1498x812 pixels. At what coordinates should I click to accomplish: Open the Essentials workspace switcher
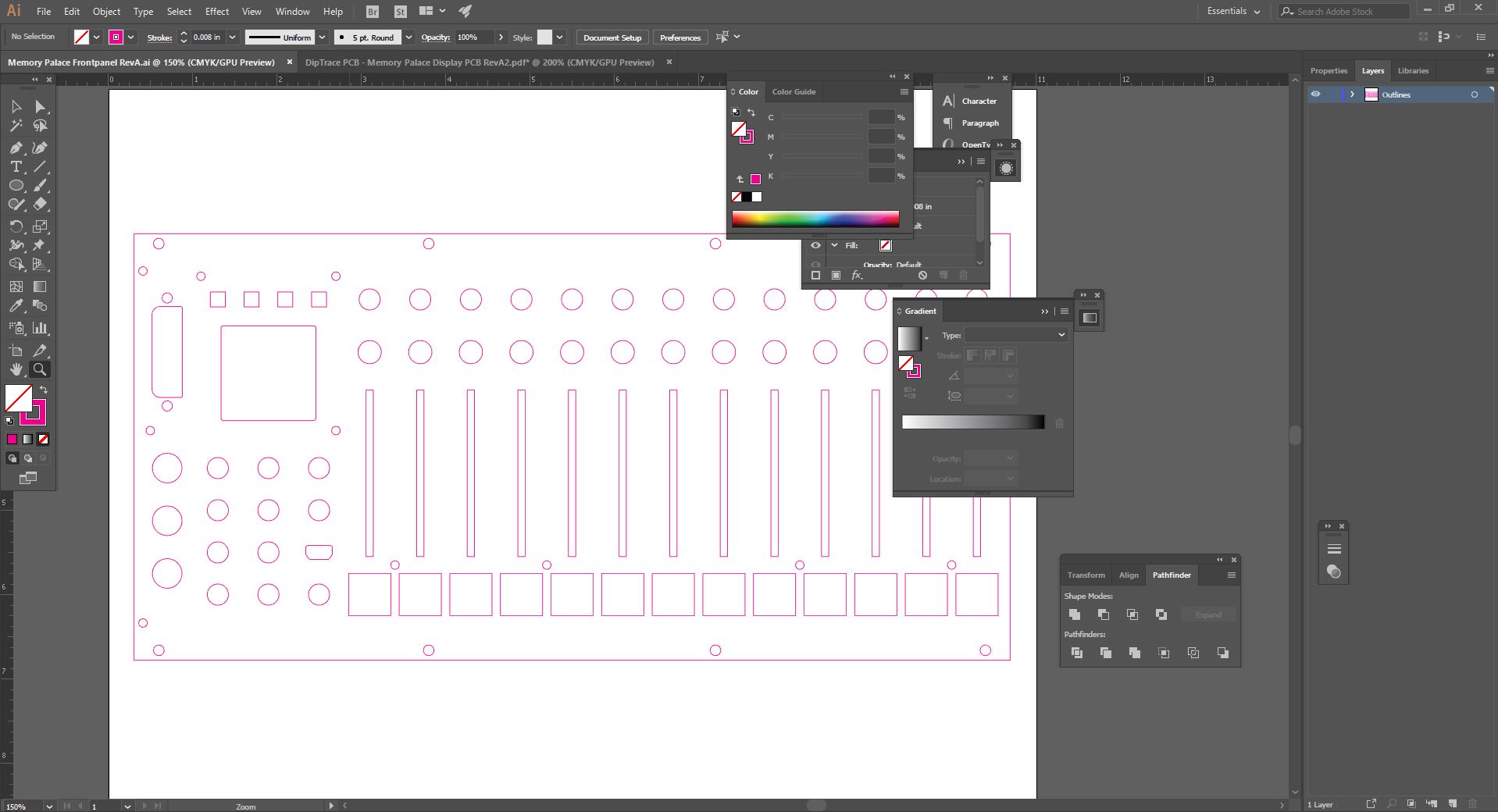click(x=1233, y=11)
